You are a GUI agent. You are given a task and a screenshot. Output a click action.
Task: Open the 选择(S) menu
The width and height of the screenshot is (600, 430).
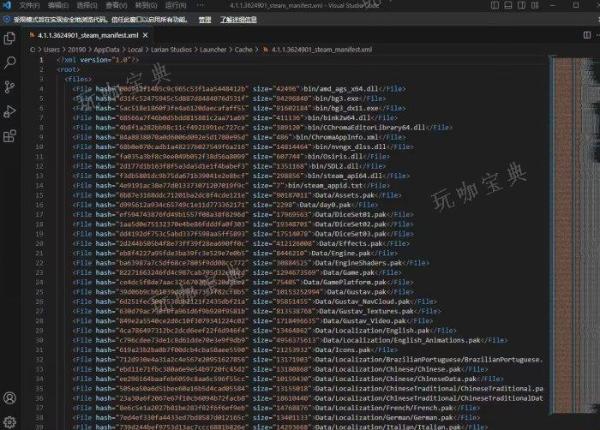[88, 5]
